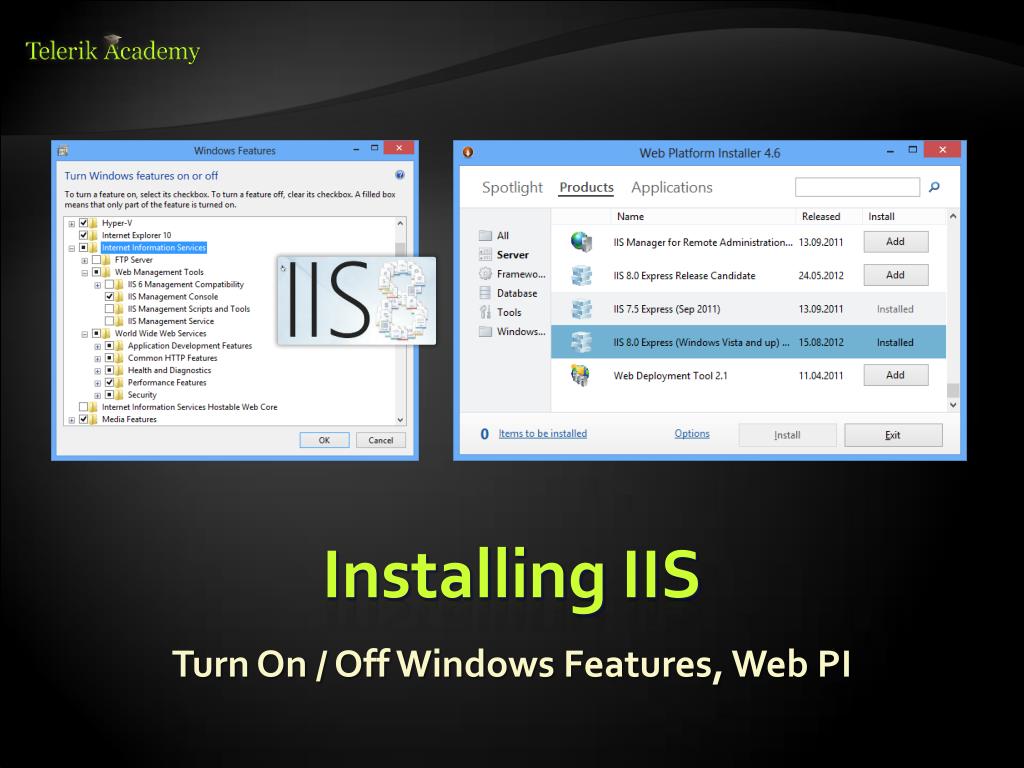
Task: Toggle the Hyper-V checkbox
Action: [84, 223]
